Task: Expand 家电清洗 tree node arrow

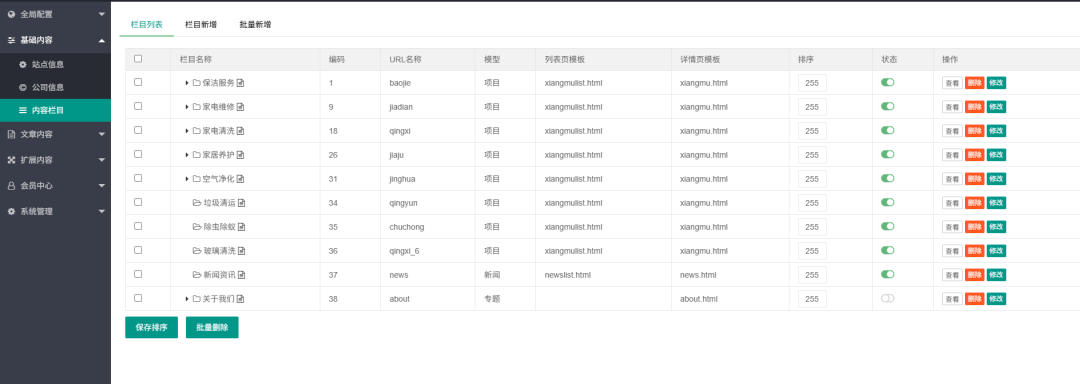Action: coord(187,131)
